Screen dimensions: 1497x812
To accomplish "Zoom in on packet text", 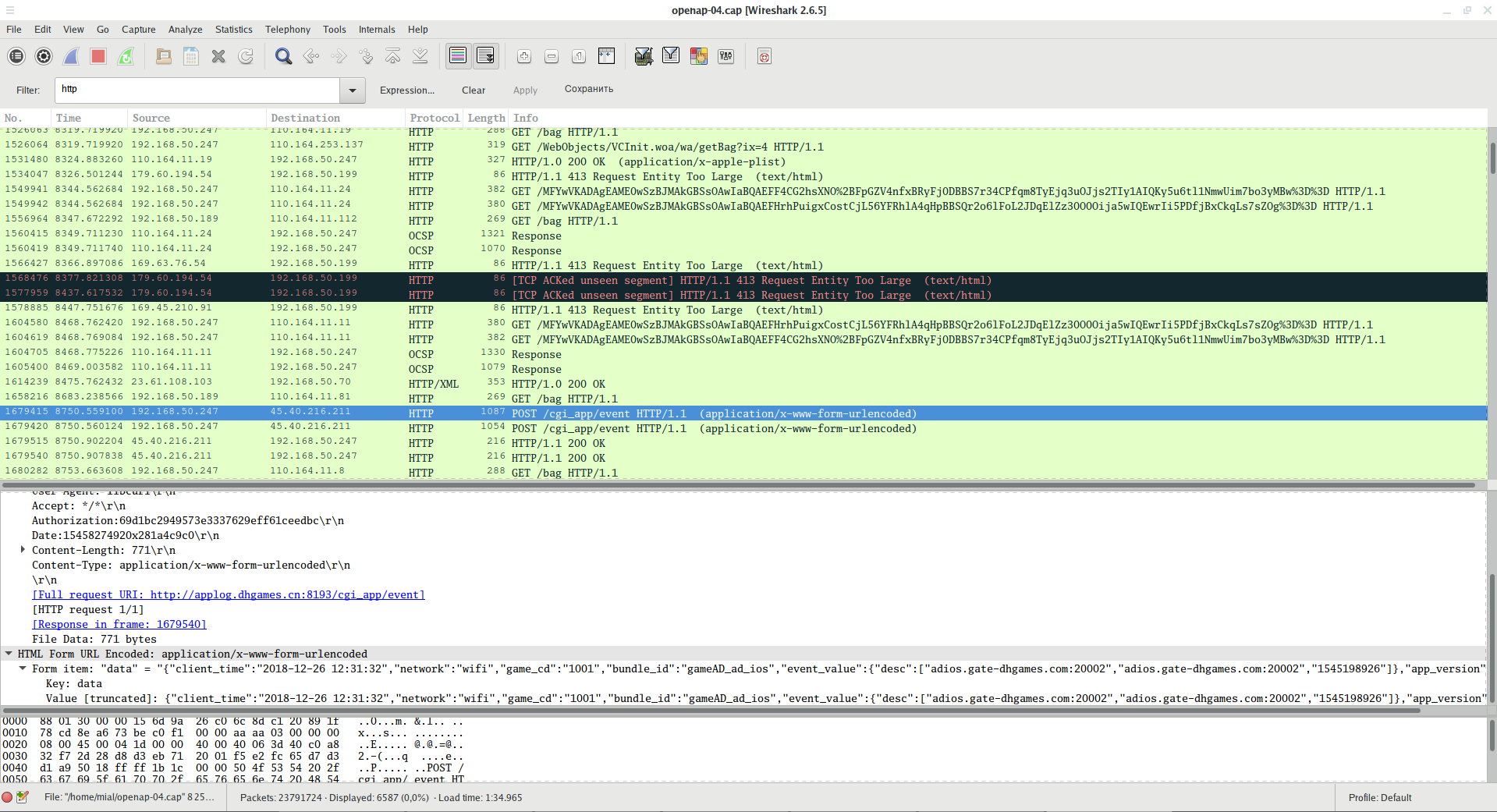I will 524,56.
